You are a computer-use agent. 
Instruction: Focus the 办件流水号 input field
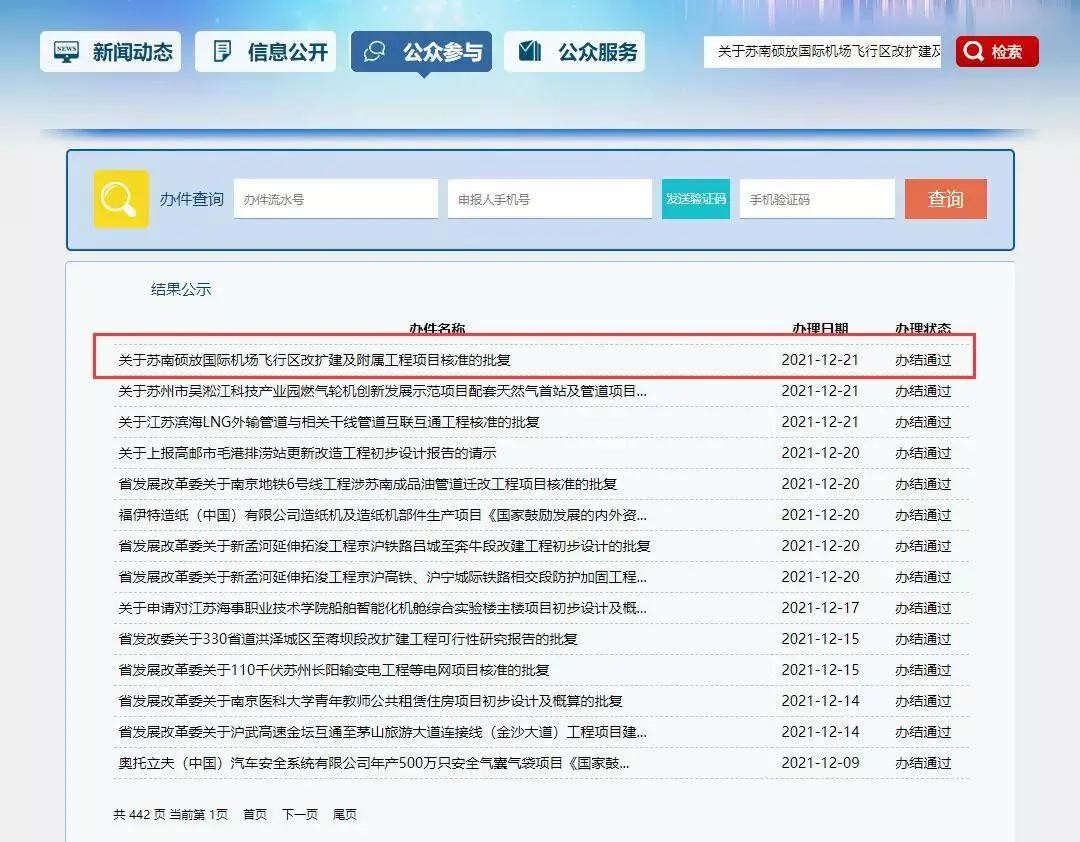point(335,199)
